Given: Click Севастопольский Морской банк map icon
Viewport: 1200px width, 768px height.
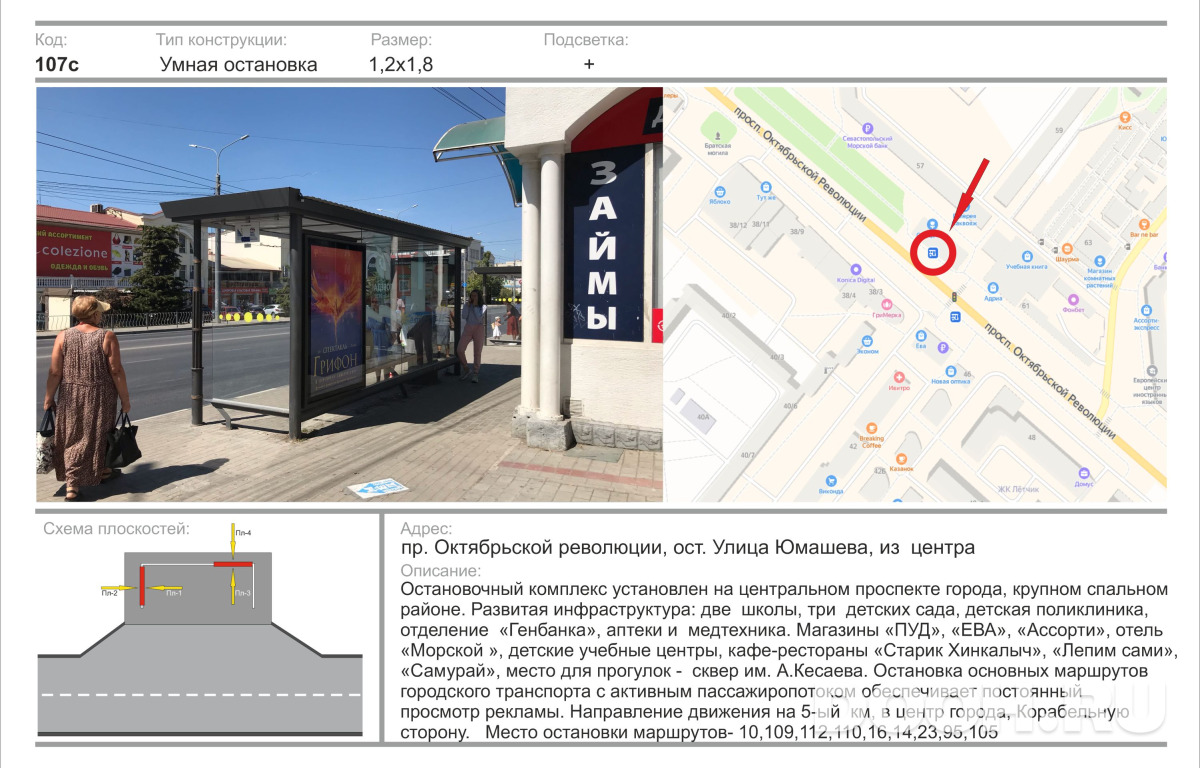Looking at the screenshot, I should [x=867, y=127].
